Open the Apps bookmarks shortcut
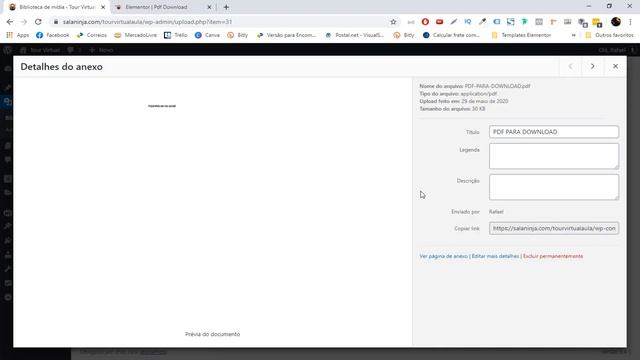 pyautogui.click(x=18, y=35)
